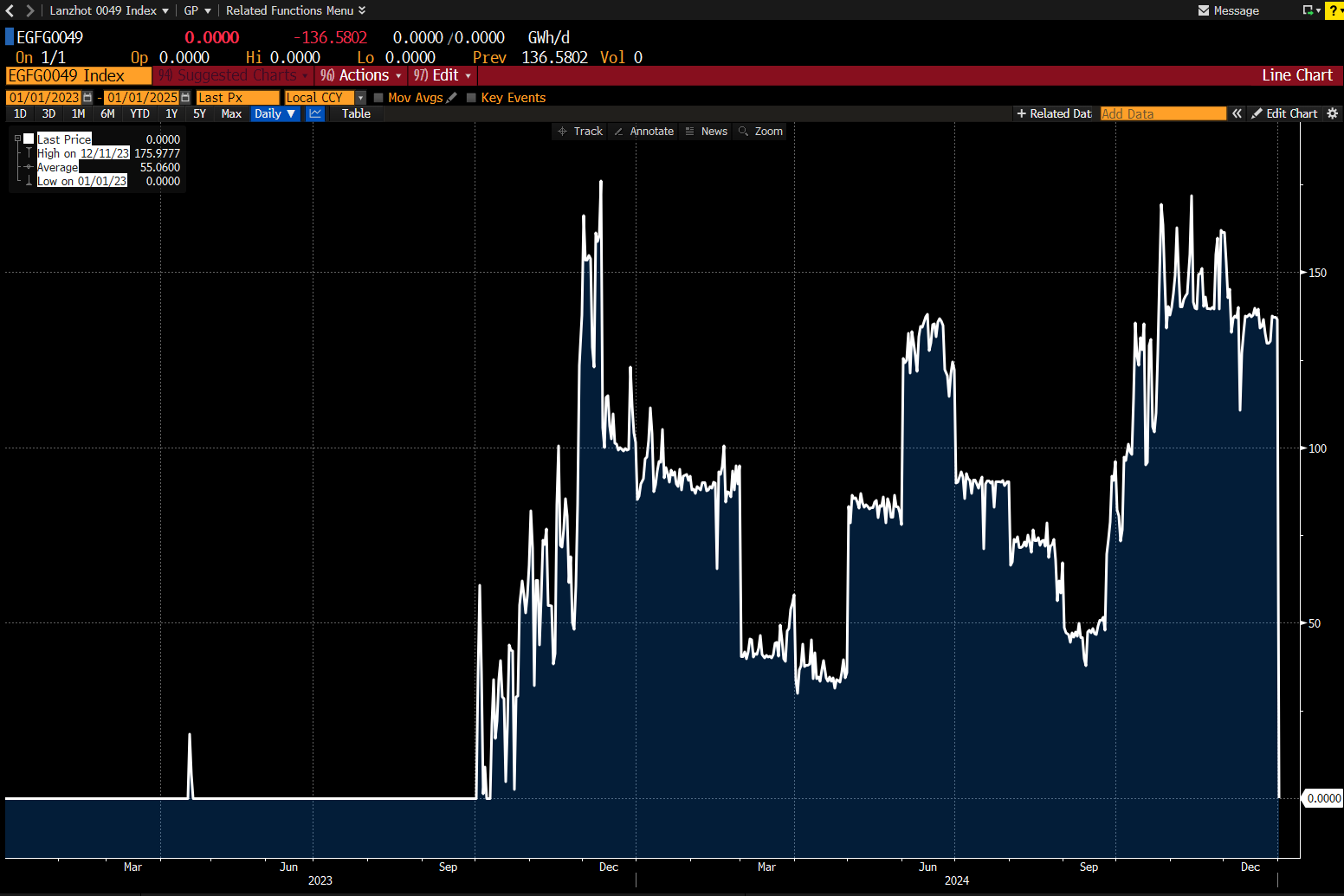Screen dimensions: 1344x896
Task: Enable the Key Events checkbox
Action: (x=471, y=98)
